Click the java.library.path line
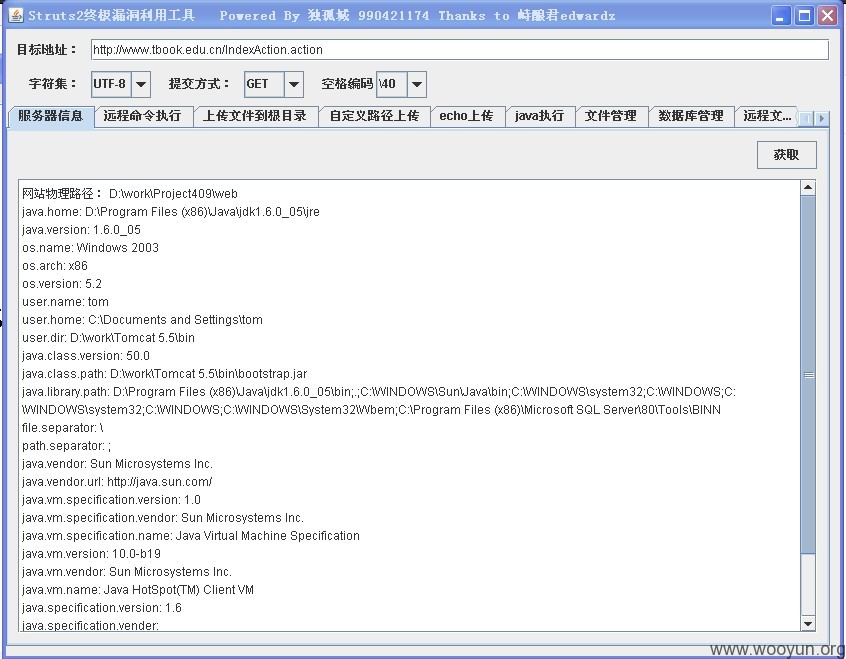This screenshot has height=659, width=846. pyautogui.click(x=379, y=400)
